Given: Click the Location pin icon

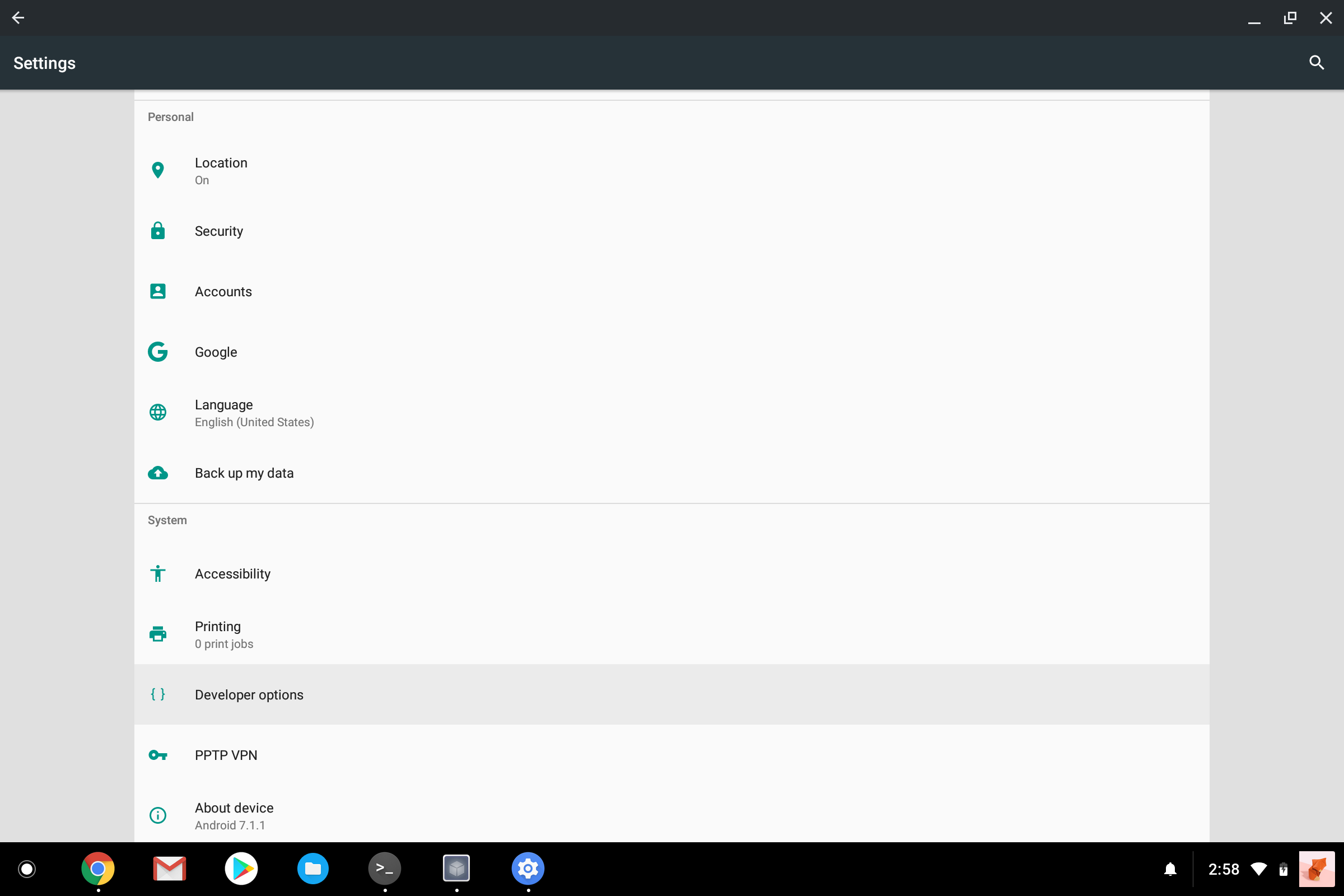Looking at the screenshot, I should pyautogui.click(x=158, y=170).
